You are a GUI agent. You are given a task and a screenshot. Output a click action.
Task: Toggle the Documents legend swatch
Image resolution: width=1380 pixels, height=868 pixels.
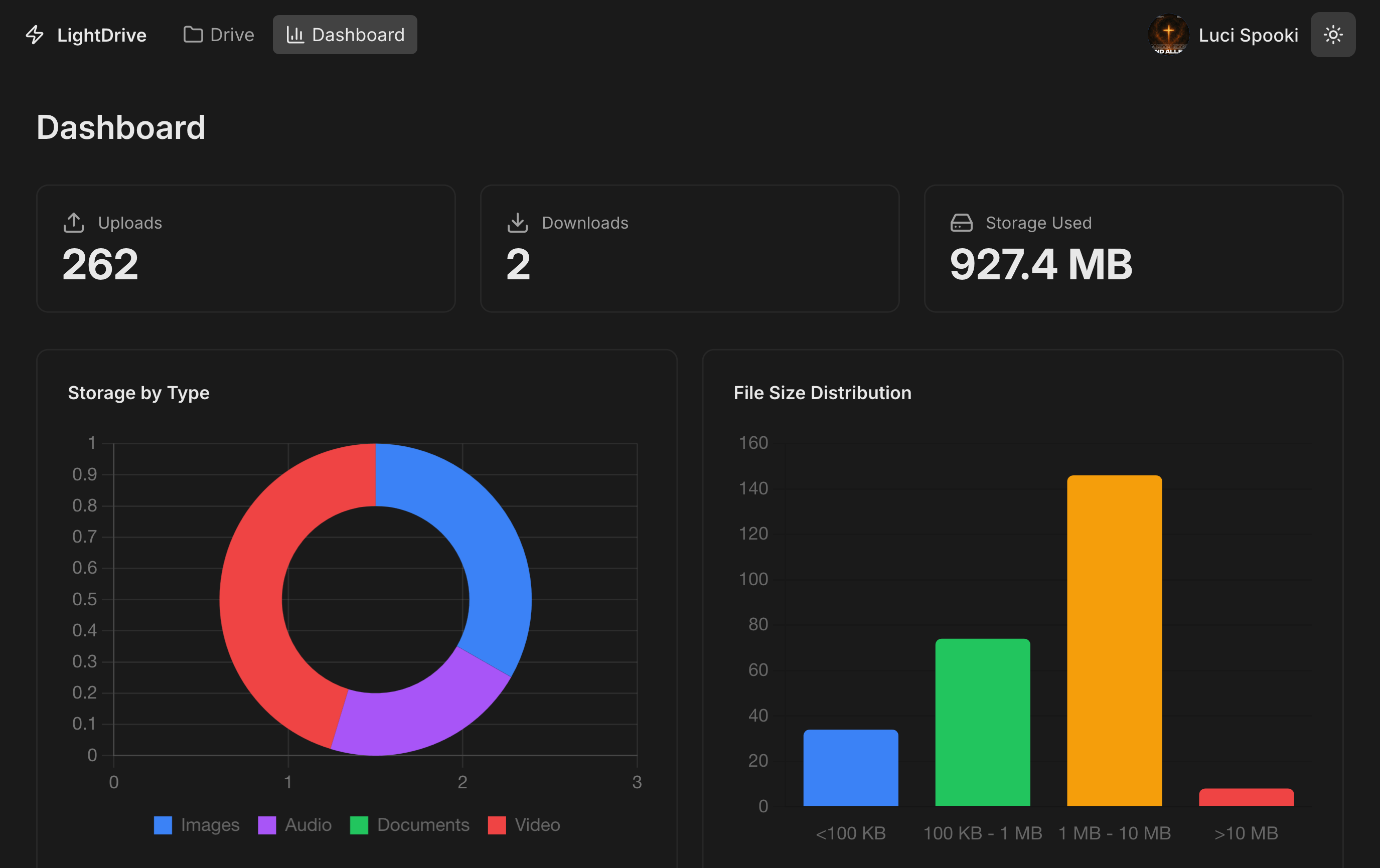[x=359, y=825]
